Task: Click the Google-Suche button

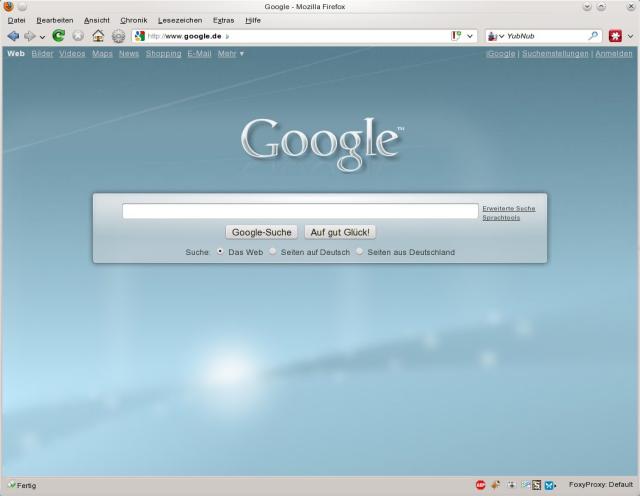Action: pos(262,232)
